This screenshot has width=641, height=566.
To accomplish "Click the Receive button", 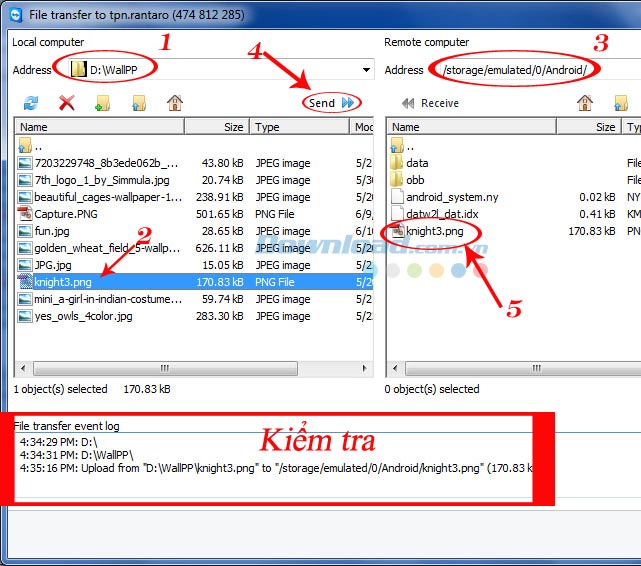I will pyautogui.click(x=430, y=103).
